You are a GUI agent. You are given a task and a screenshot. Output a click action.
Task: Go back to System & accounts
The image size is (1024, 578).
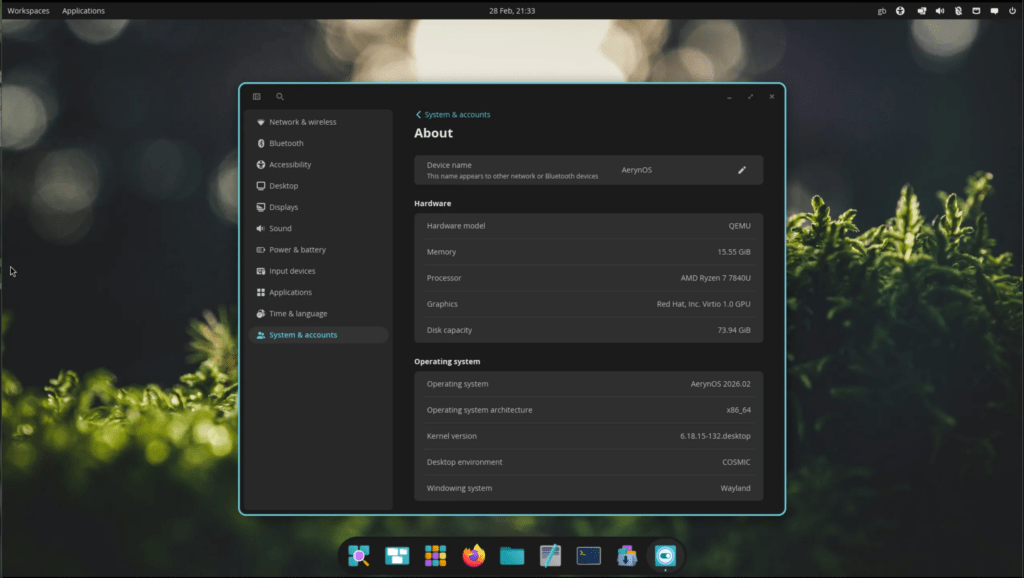pos(454,114)
